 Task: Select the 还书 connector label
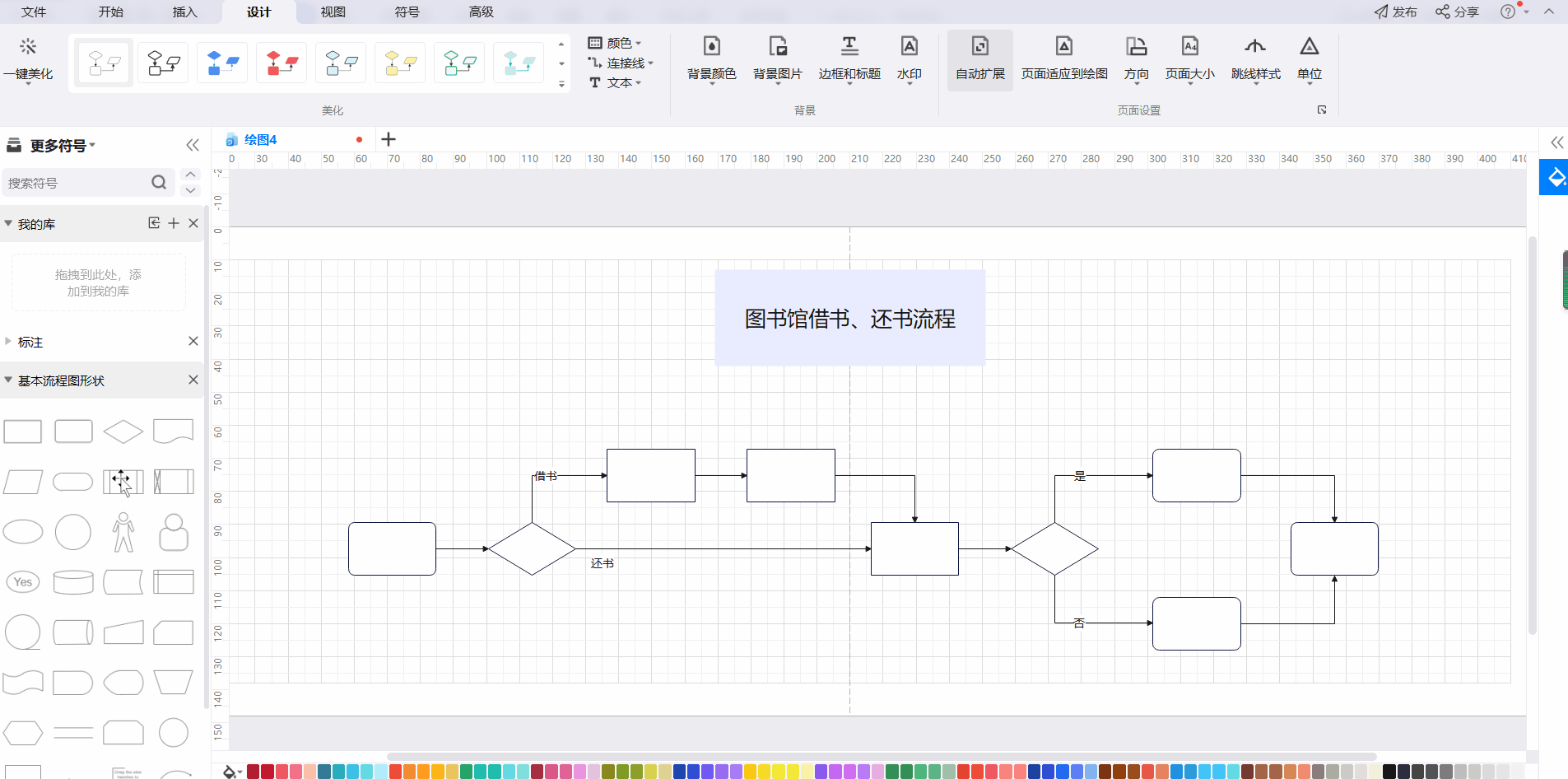click(603, 563)
